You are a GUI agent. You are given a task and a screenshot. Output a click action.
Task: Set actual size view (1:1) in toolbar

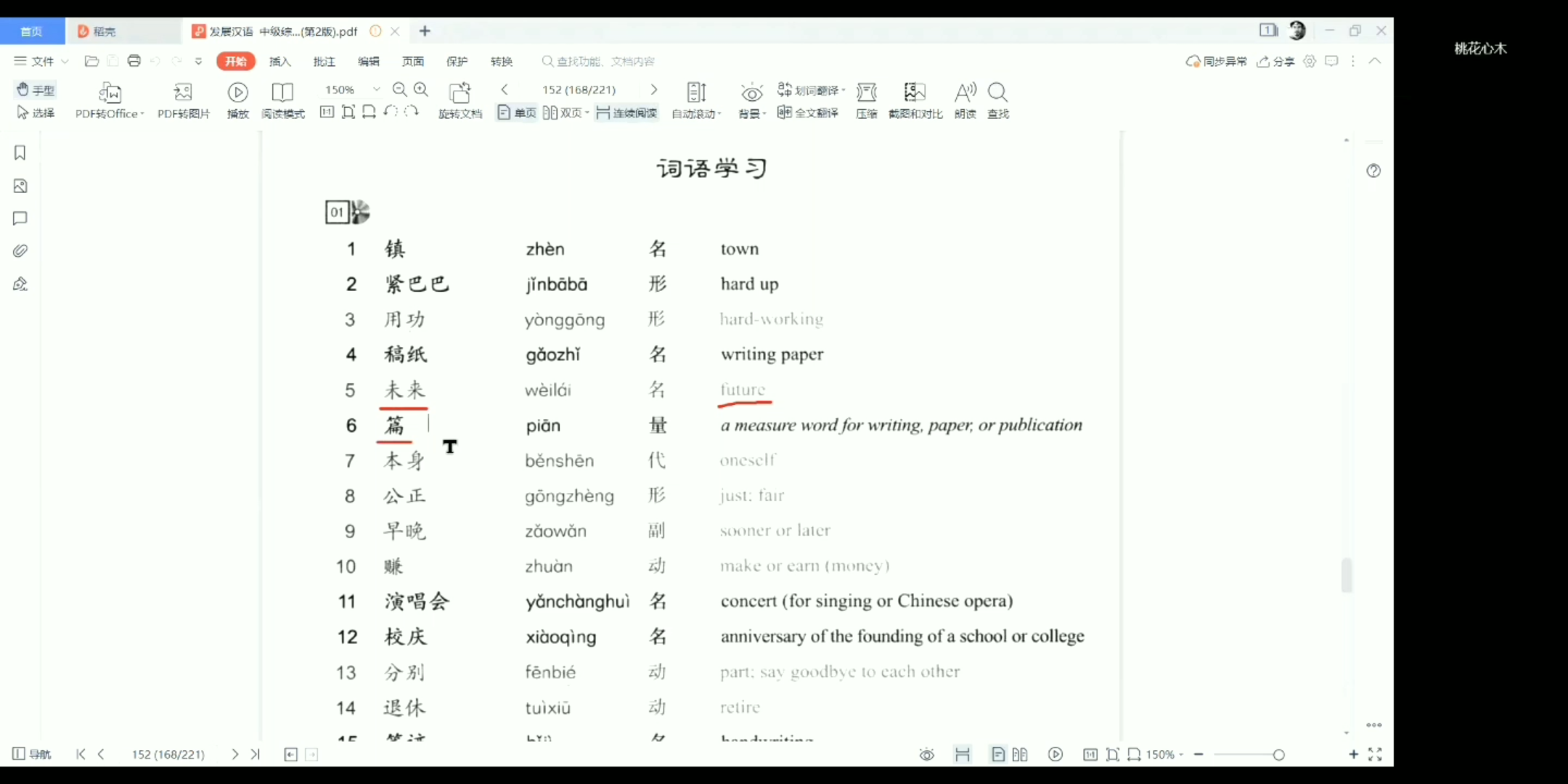point(327,112)
